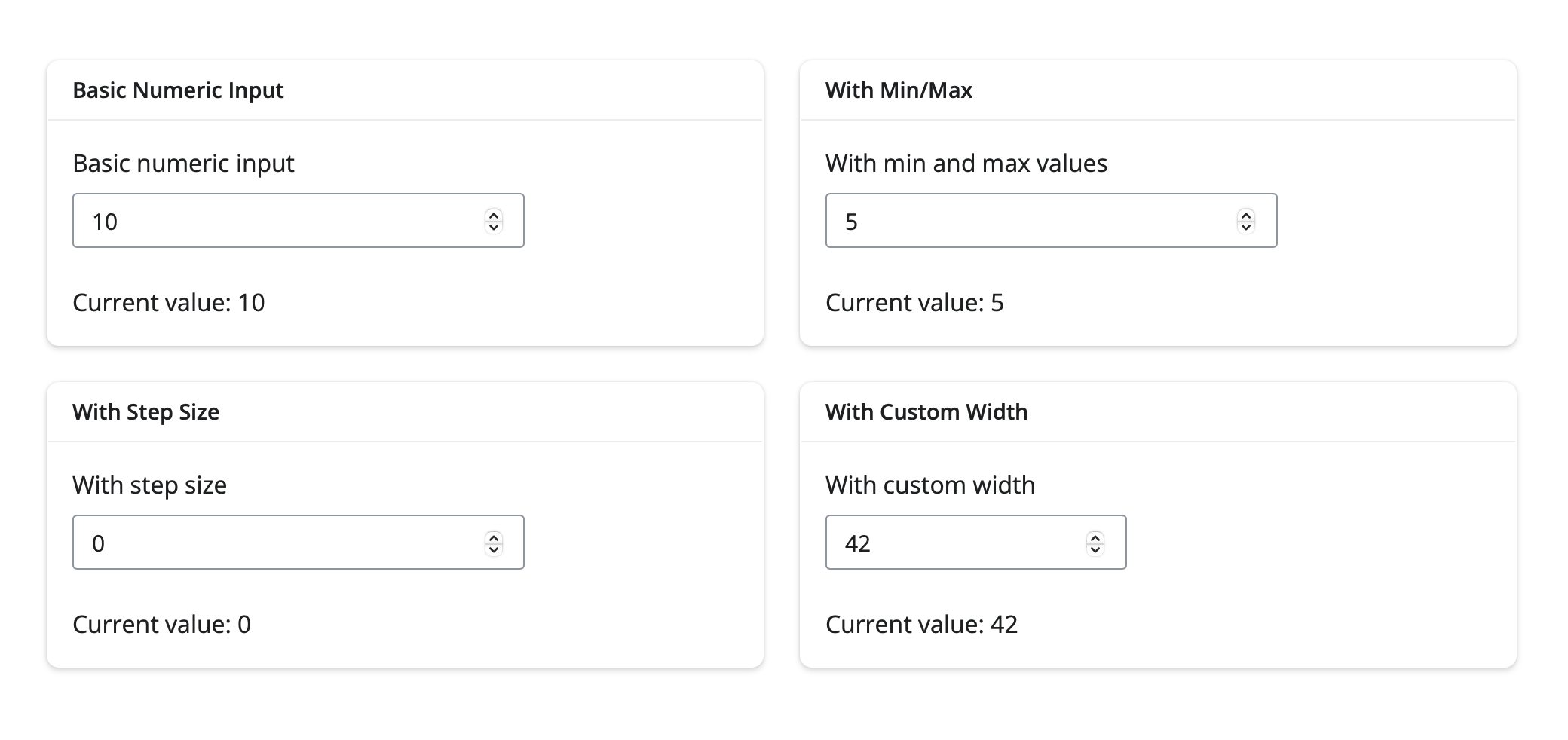Increase the min and max values field
Viewport: 1568px width, 740px height.
point(1246,215)
